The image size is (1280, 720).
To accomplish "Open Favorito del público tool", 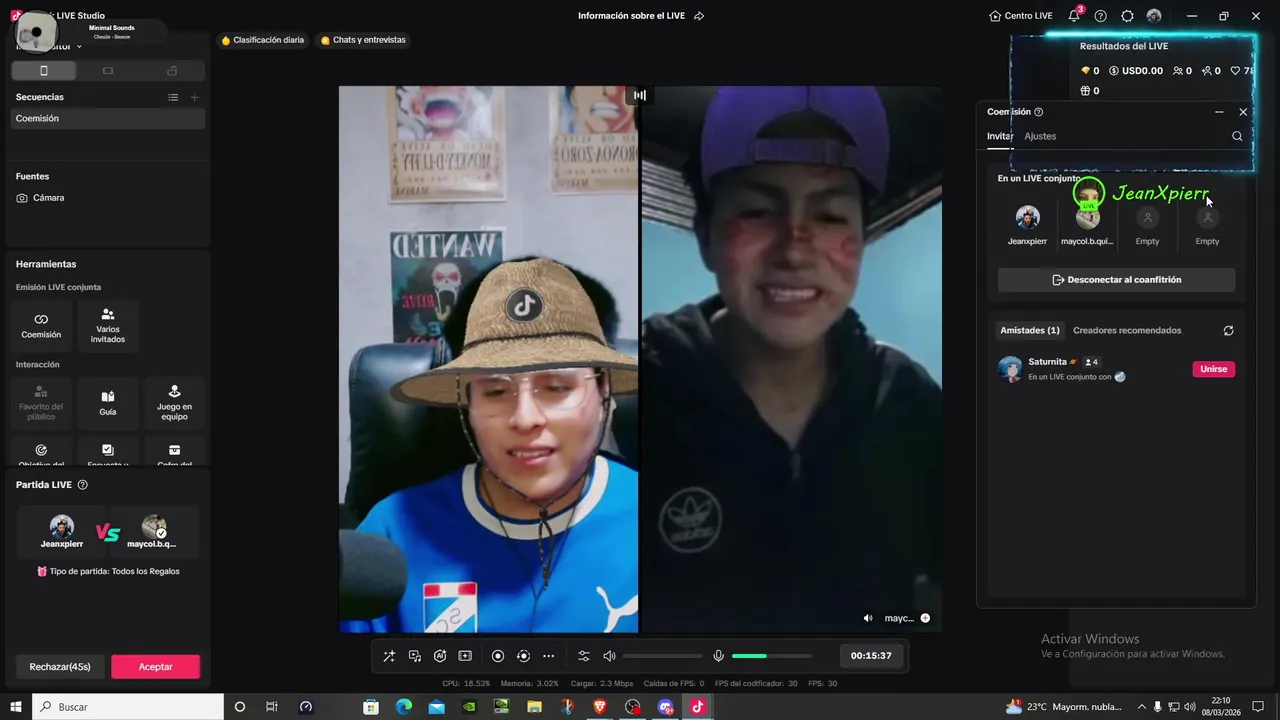I will [41, 402].
